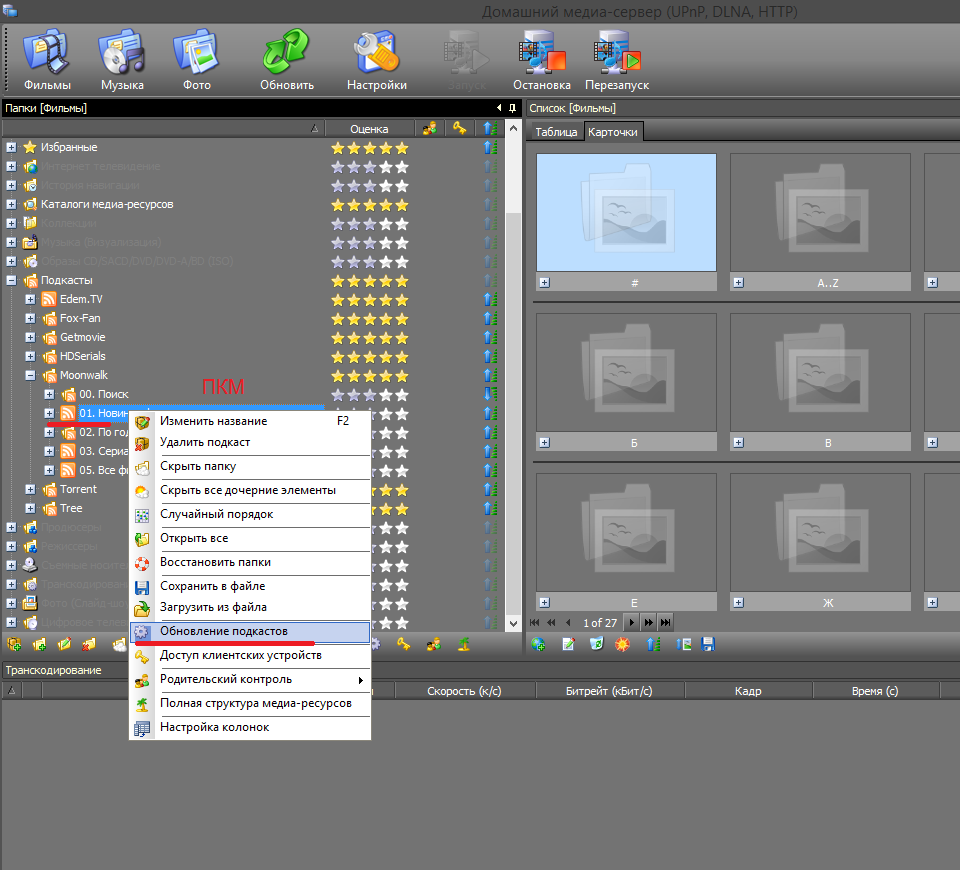Click the Обновить refresh icon
Image resolution: width=960 pixels, height=870 pixels.
[287, 58]
